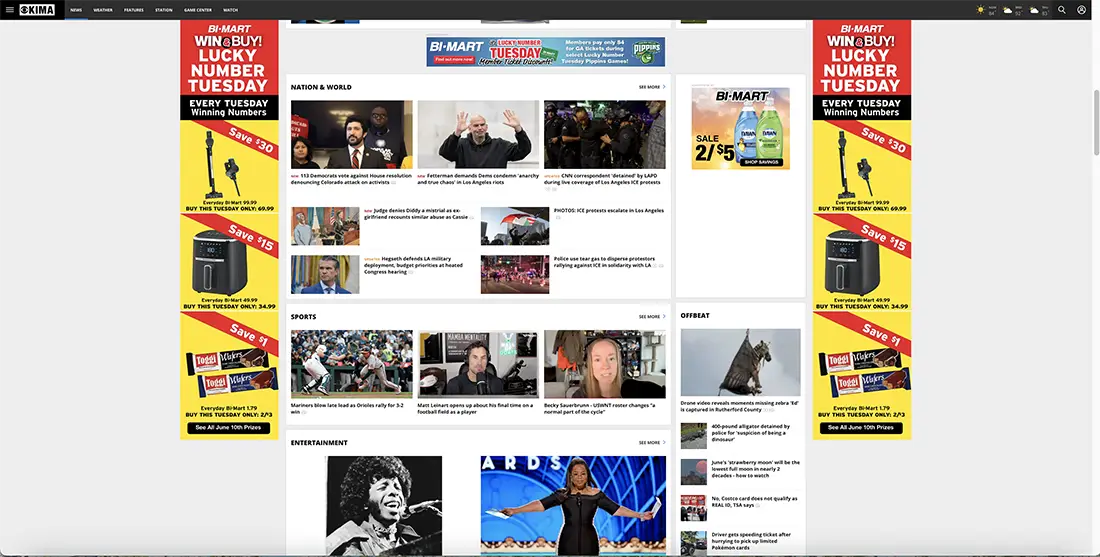Click the ICE protest flag thumbnail

515,226
